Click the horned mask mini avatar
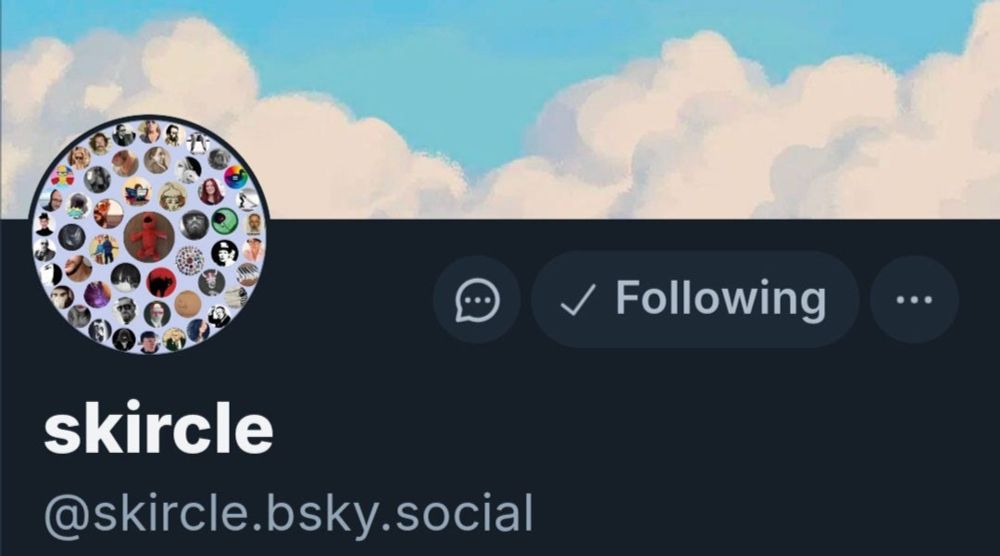The width and height of the screenshot is (1000, 556). [212, 282]
